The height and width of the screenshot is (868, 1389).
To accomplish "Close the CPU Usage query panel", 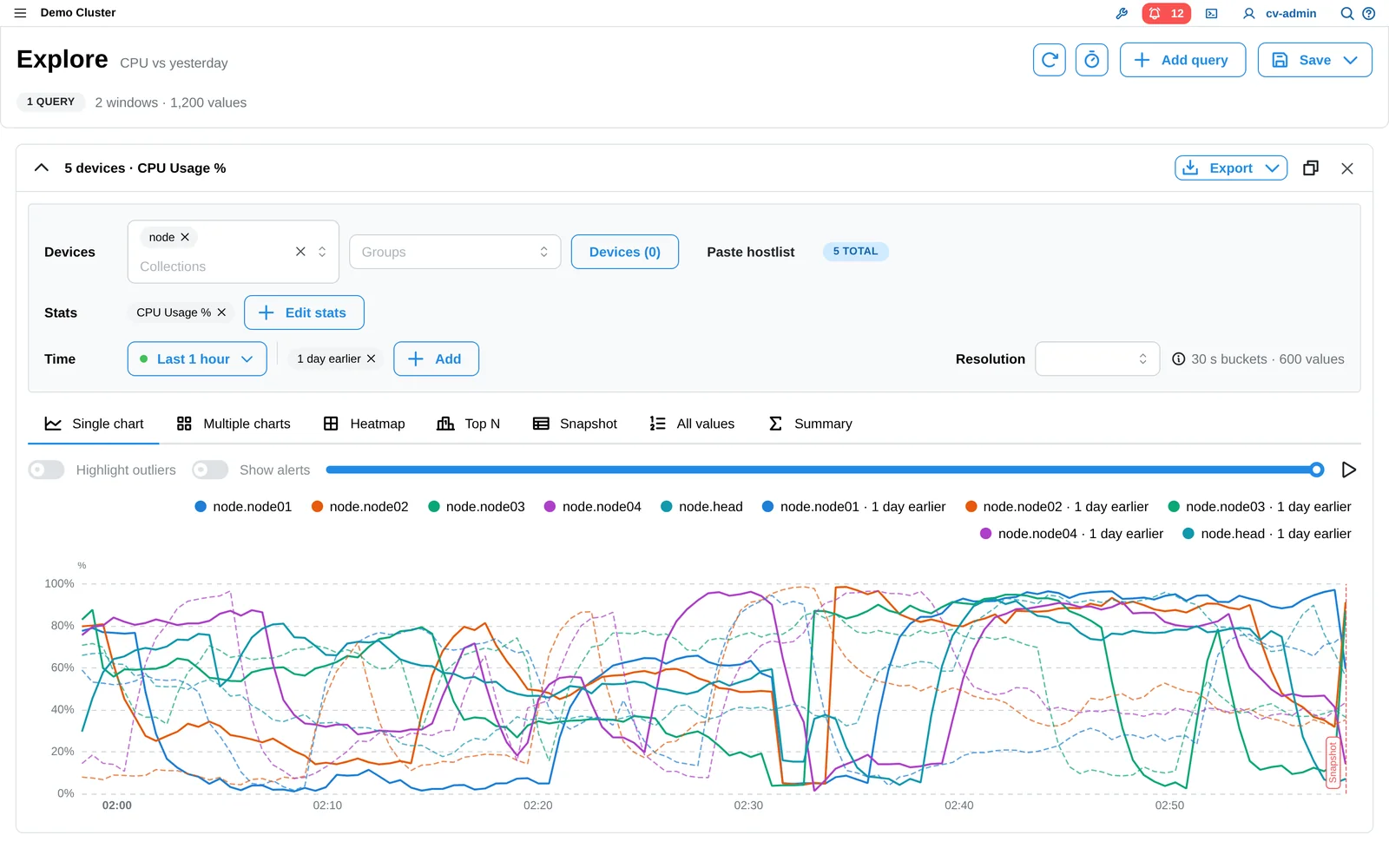I will 1347,168.
